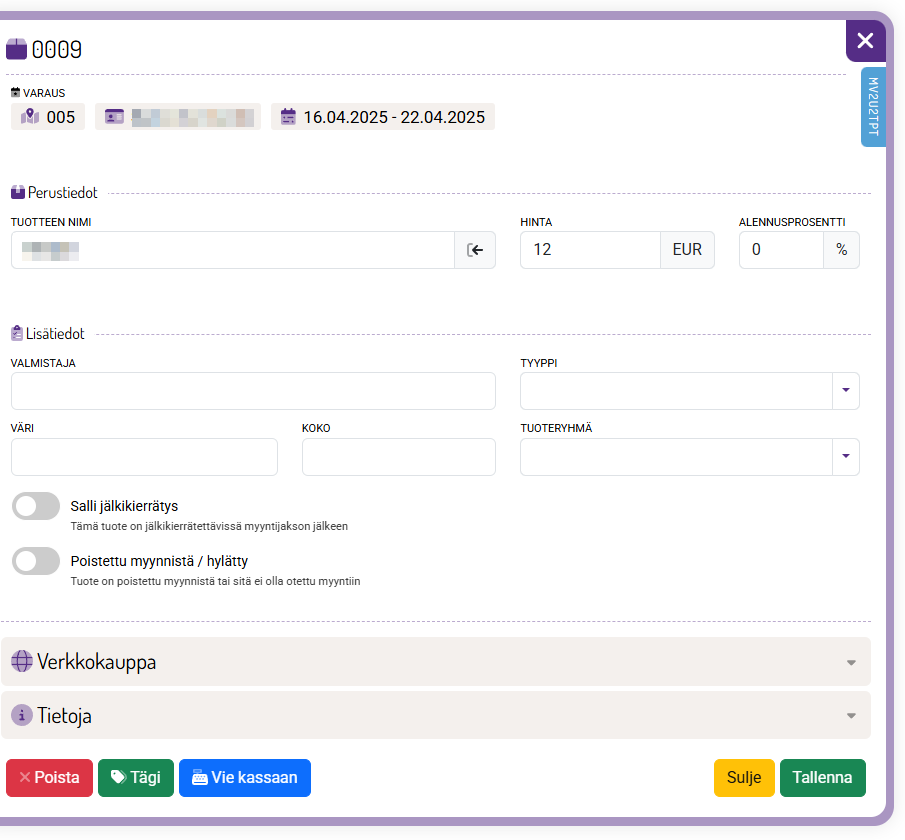Click into the Valmistaja input field

click(x=253, y=391)
